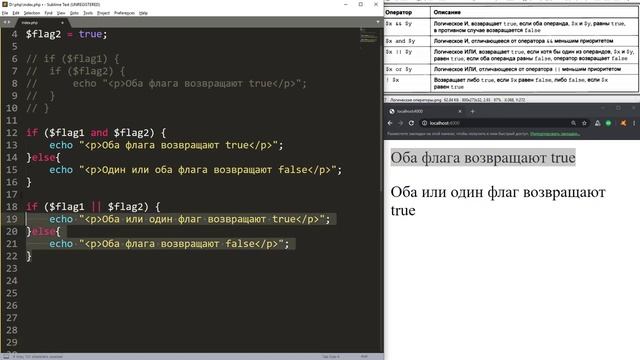640x360 pixels.
Task: Click the tab navigation arrows in Sublime
Action: [7, 22]
